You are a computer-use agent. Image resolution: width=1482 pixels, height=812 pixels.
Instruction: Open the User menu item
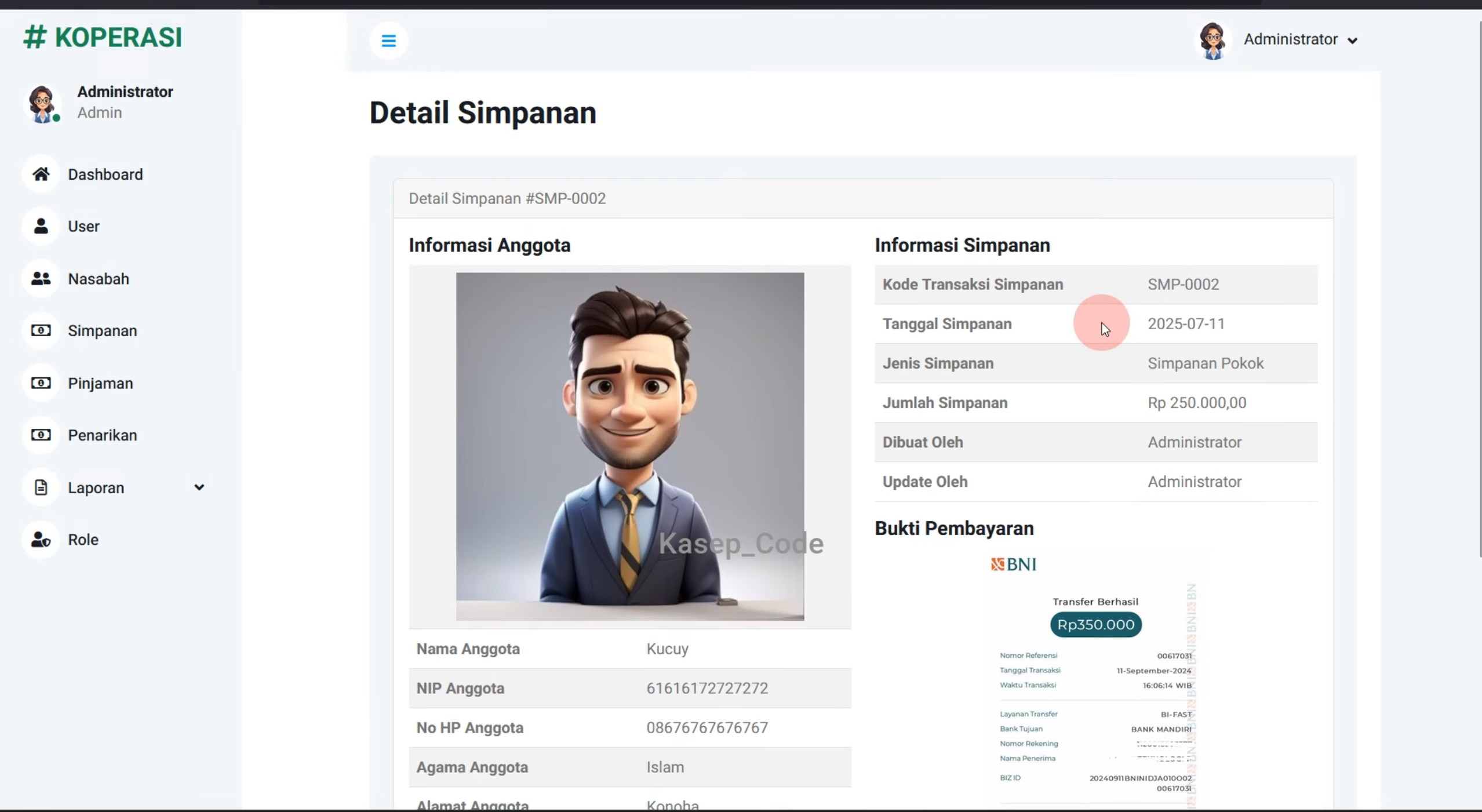tap(83, 227)
